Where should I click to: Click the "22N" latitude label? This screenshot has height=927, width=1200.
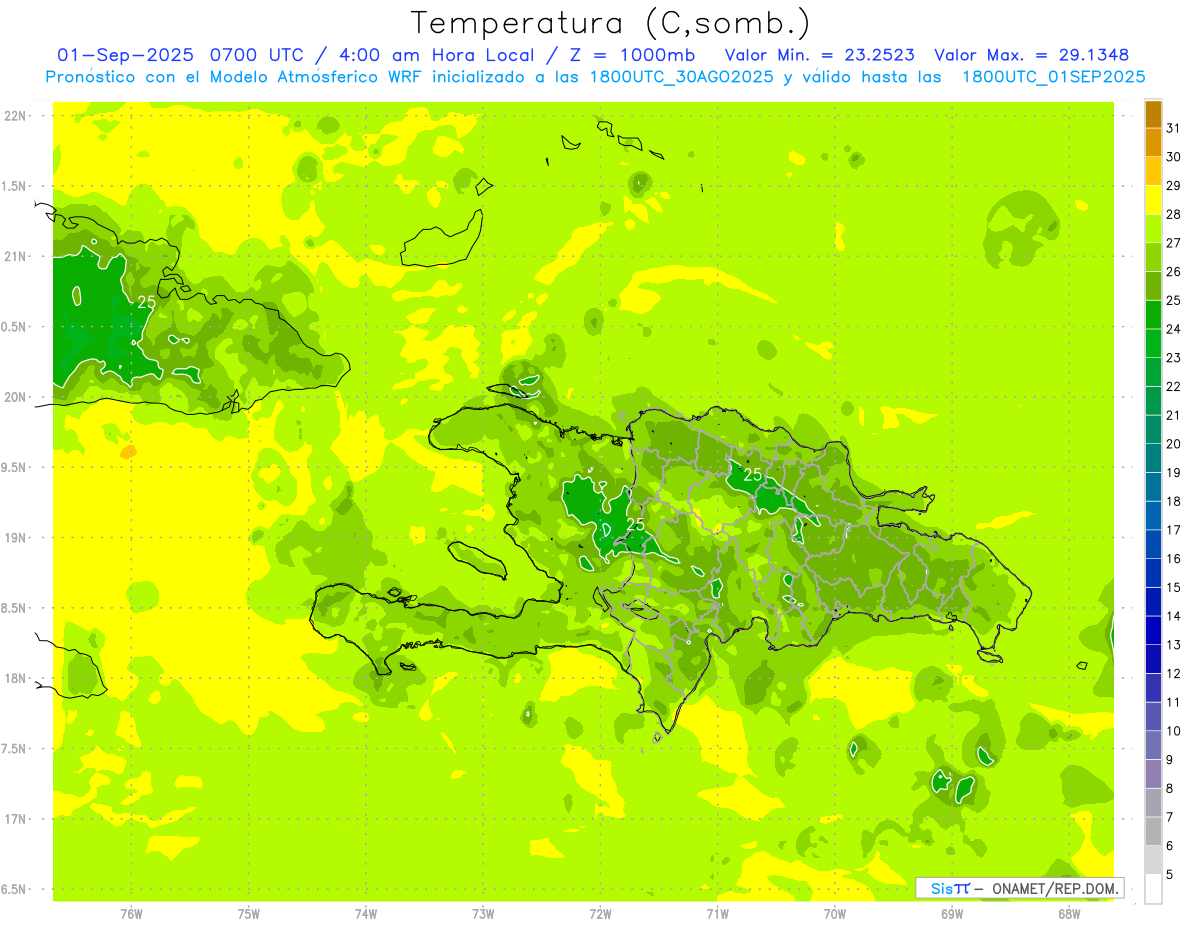point(16,115)
